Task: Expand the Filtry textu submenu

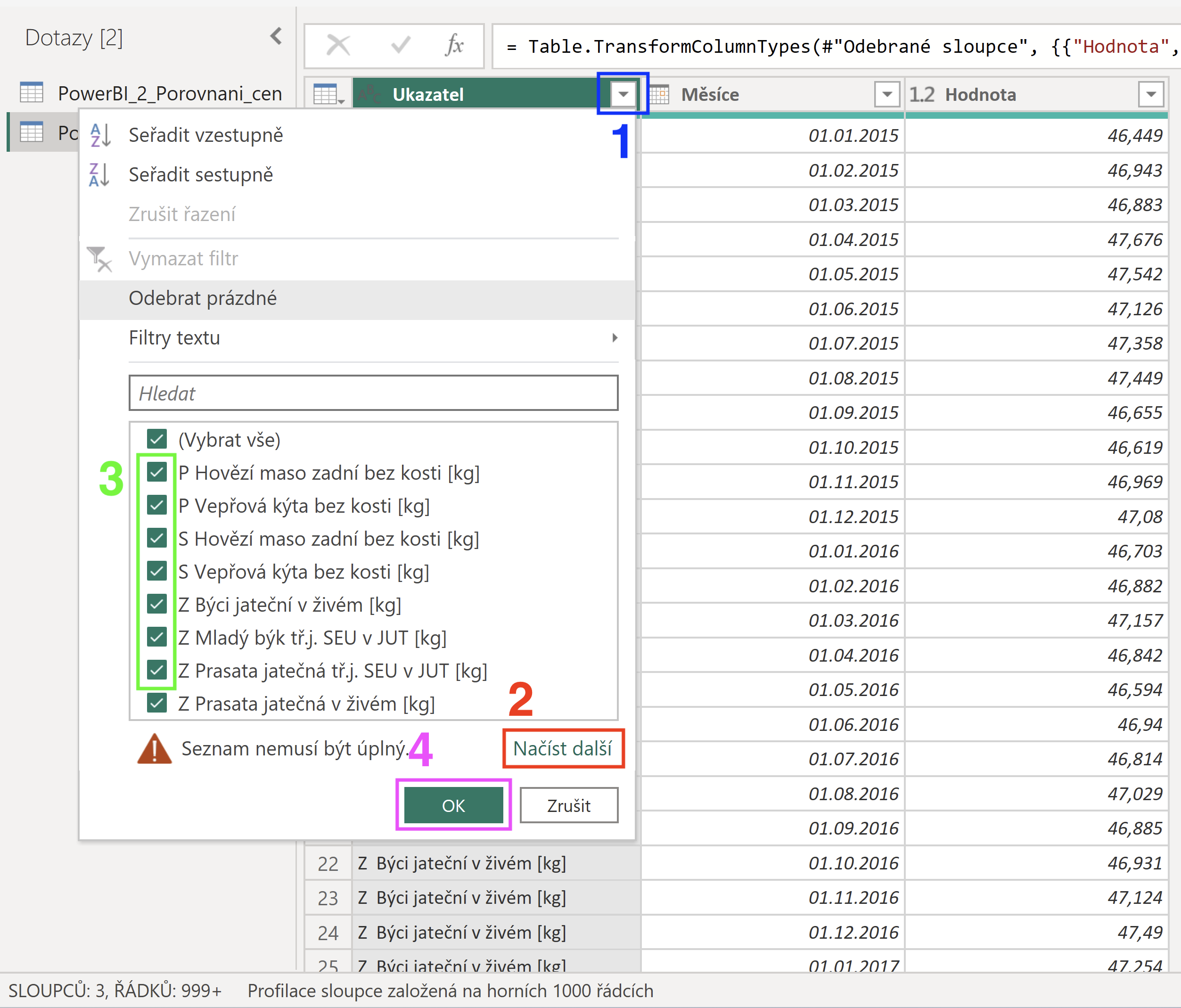Action: 357,338
